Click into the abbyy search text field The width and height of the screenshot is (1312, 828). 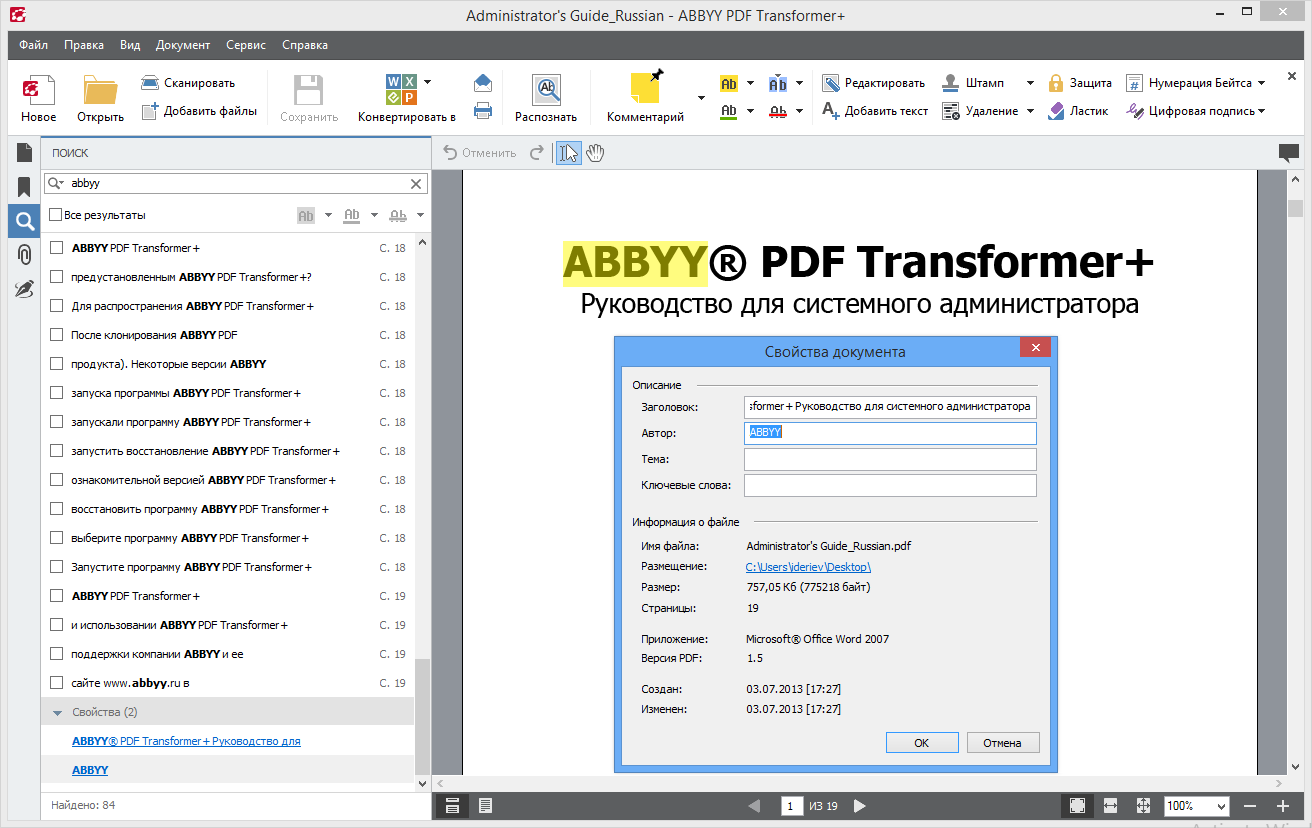pyautogui.click(x=238, y=184)
